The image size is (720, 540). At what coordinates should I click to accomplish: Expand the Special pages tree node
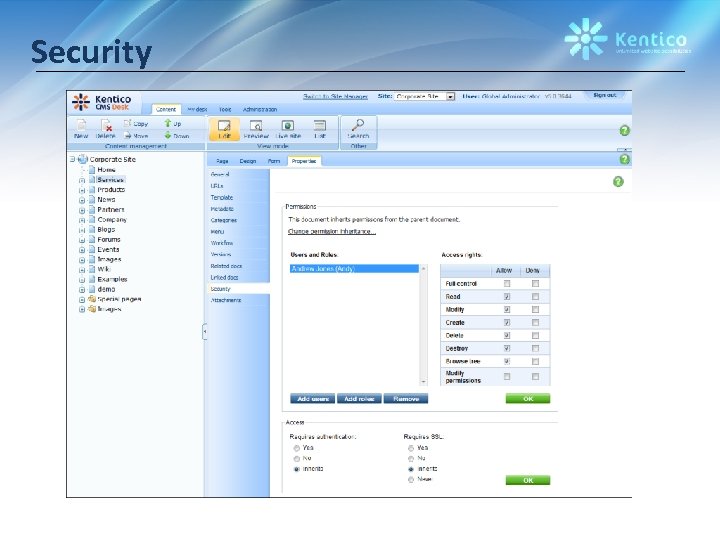(x=82, y=300)
